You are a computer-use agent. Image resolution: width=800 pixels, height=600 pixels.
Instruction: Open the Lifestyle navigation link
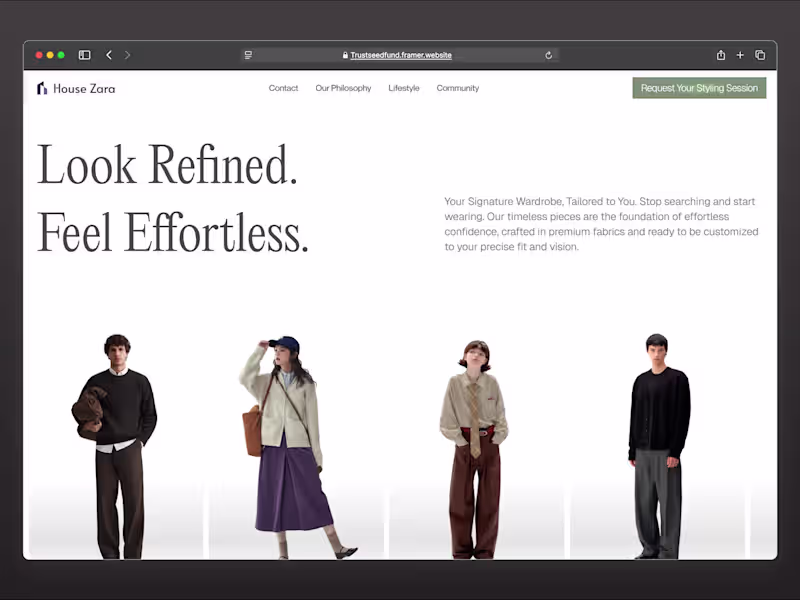tap(404, 88)
